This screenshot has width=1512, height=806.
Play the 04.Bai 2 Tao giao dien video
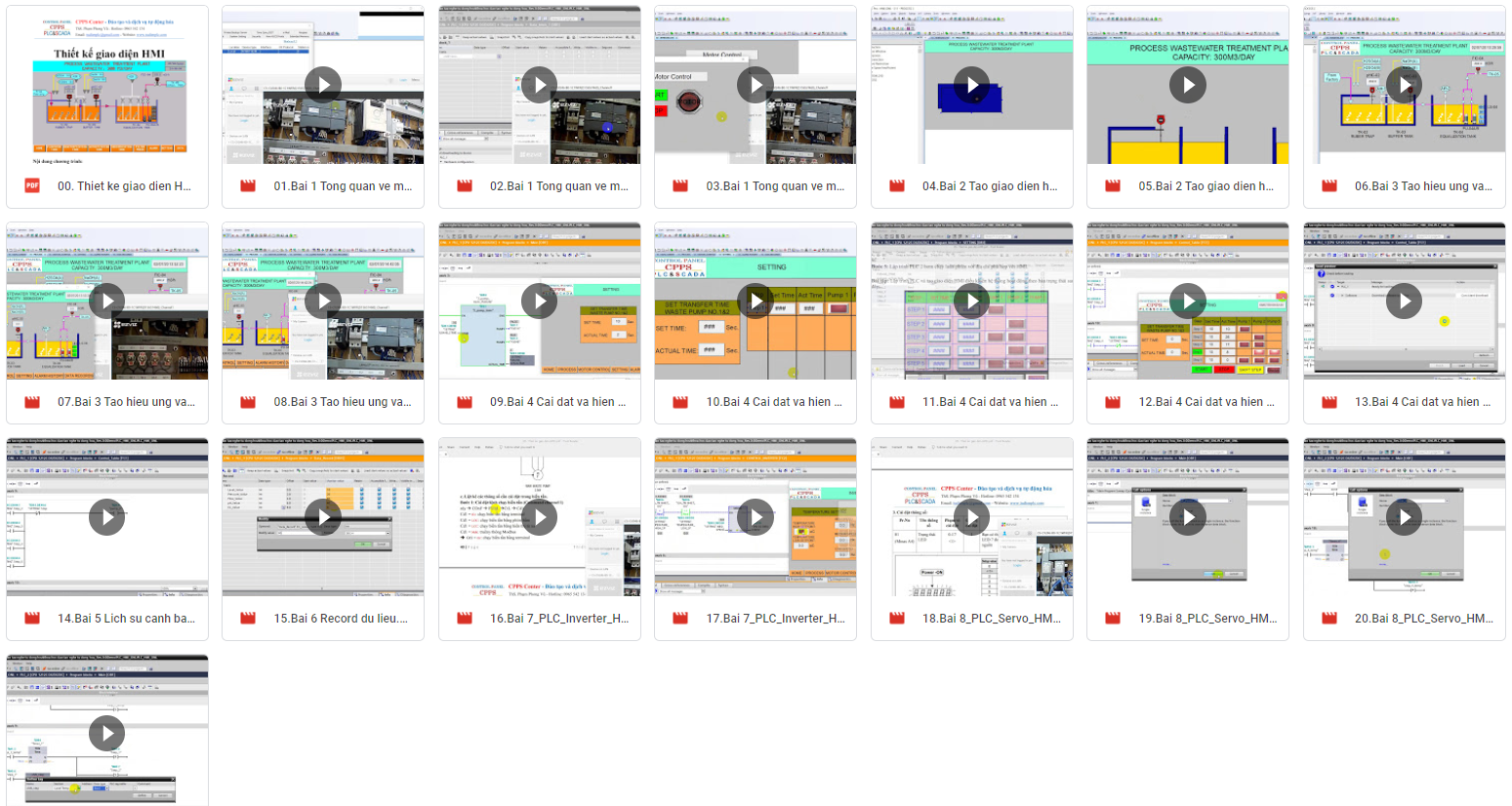(971, 85)
